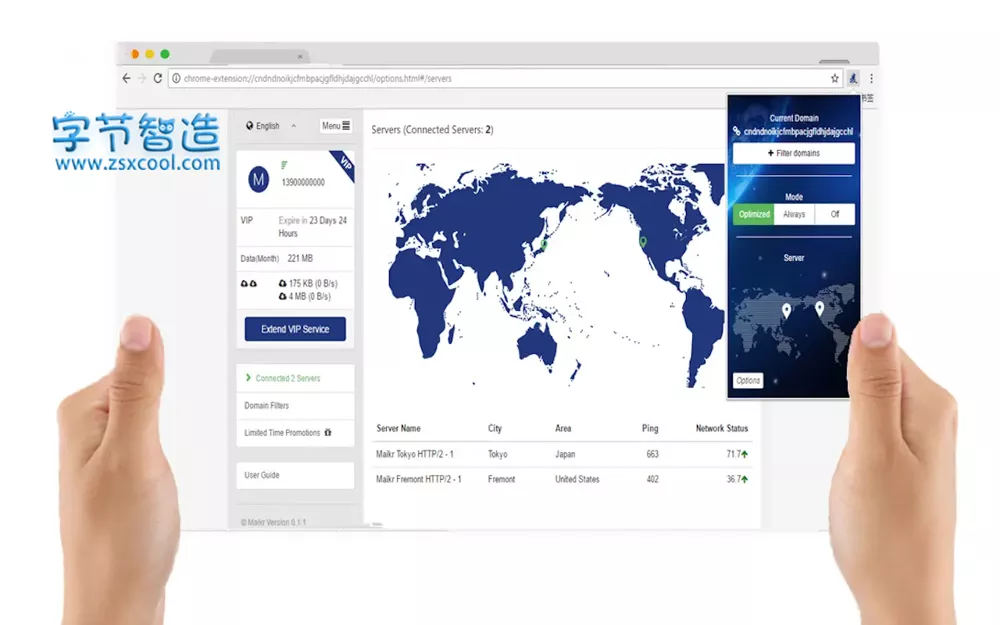Open Domain Filters menu item
Screen dimensions: 1000x625
coord(295,406)
